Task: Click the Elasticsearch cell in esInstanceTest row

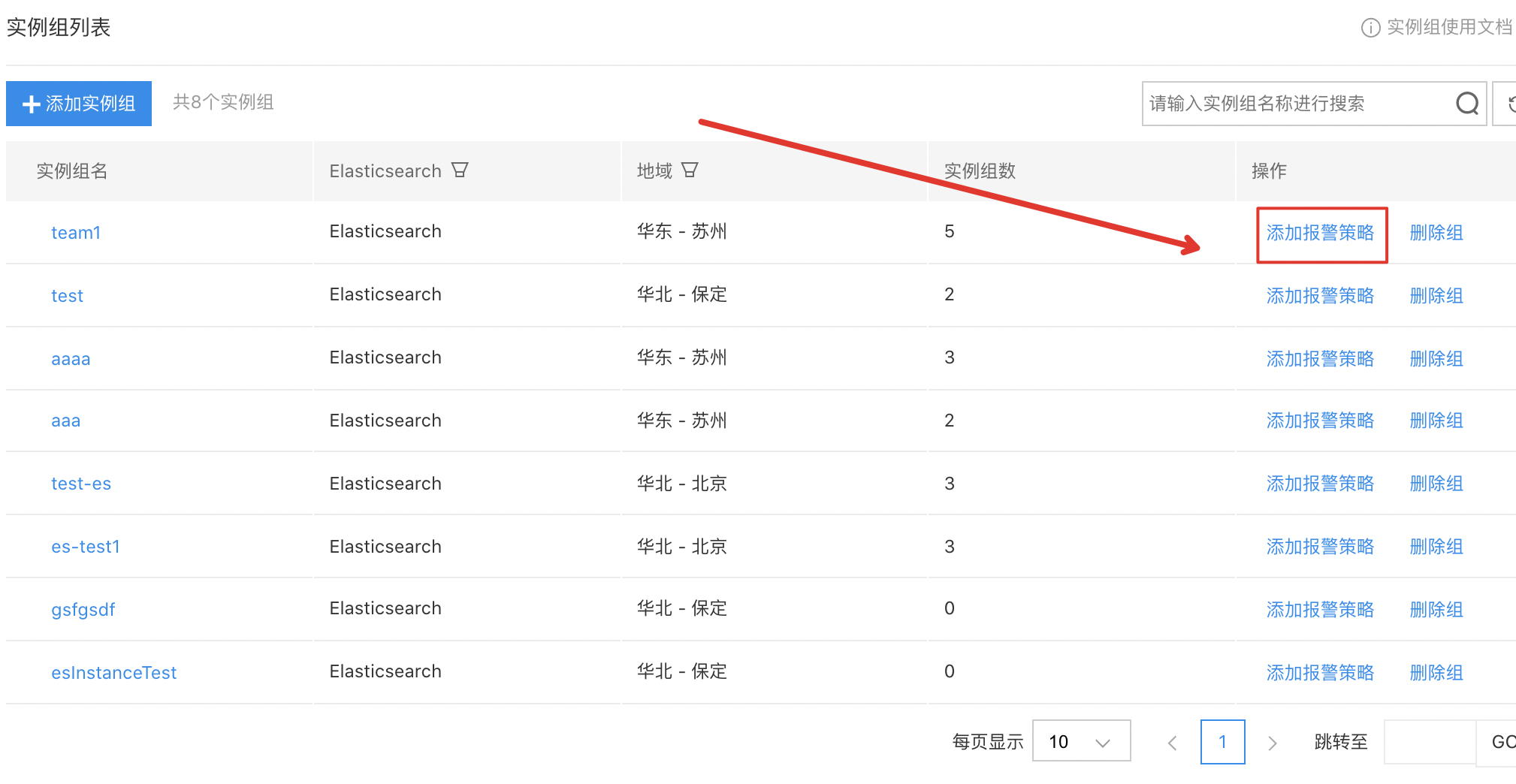Action: coord(385,671)
